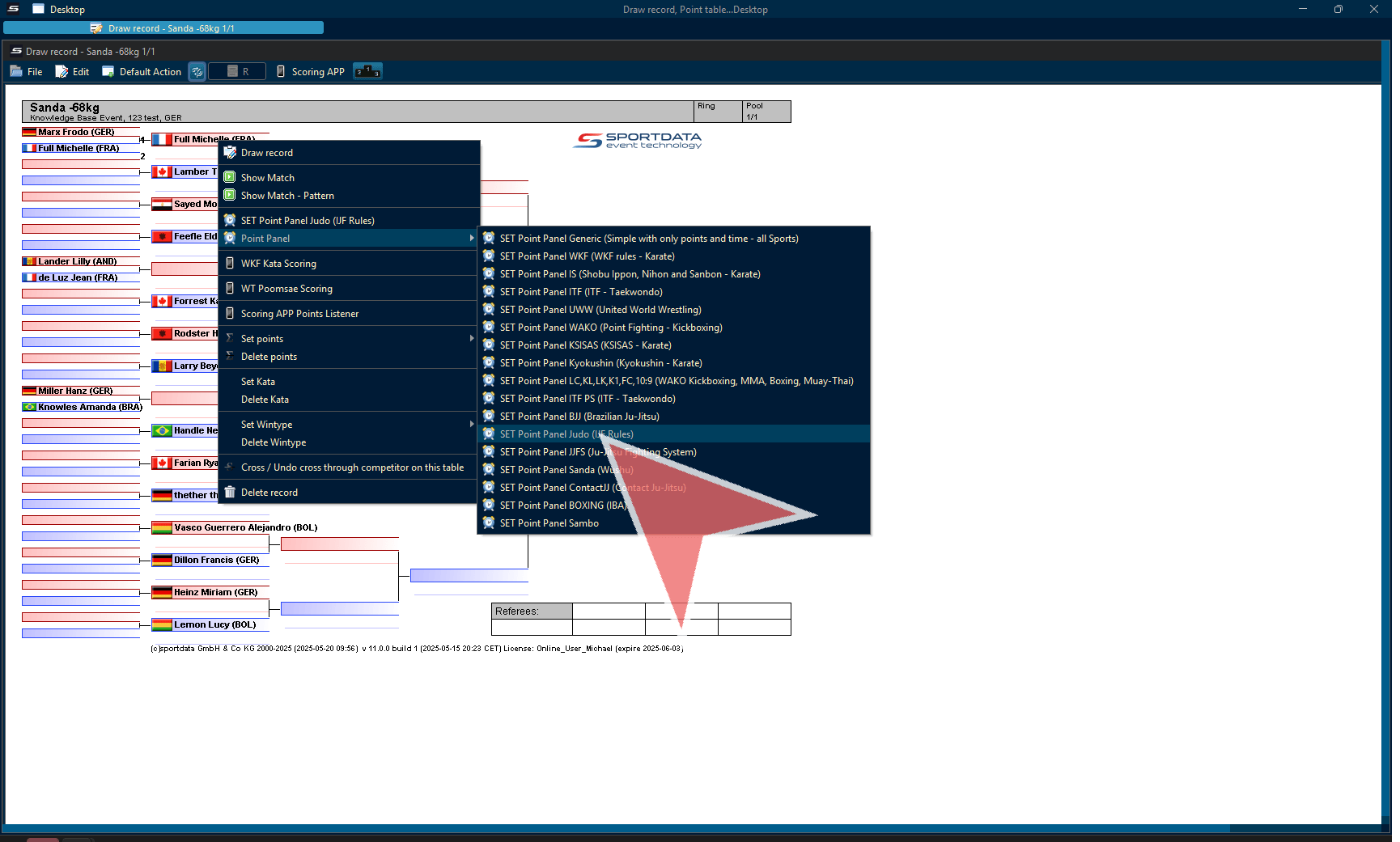Click the WKF Kata Scoring phone icon
Viewport: 1400px width, 842px height.
pos(230,263)
